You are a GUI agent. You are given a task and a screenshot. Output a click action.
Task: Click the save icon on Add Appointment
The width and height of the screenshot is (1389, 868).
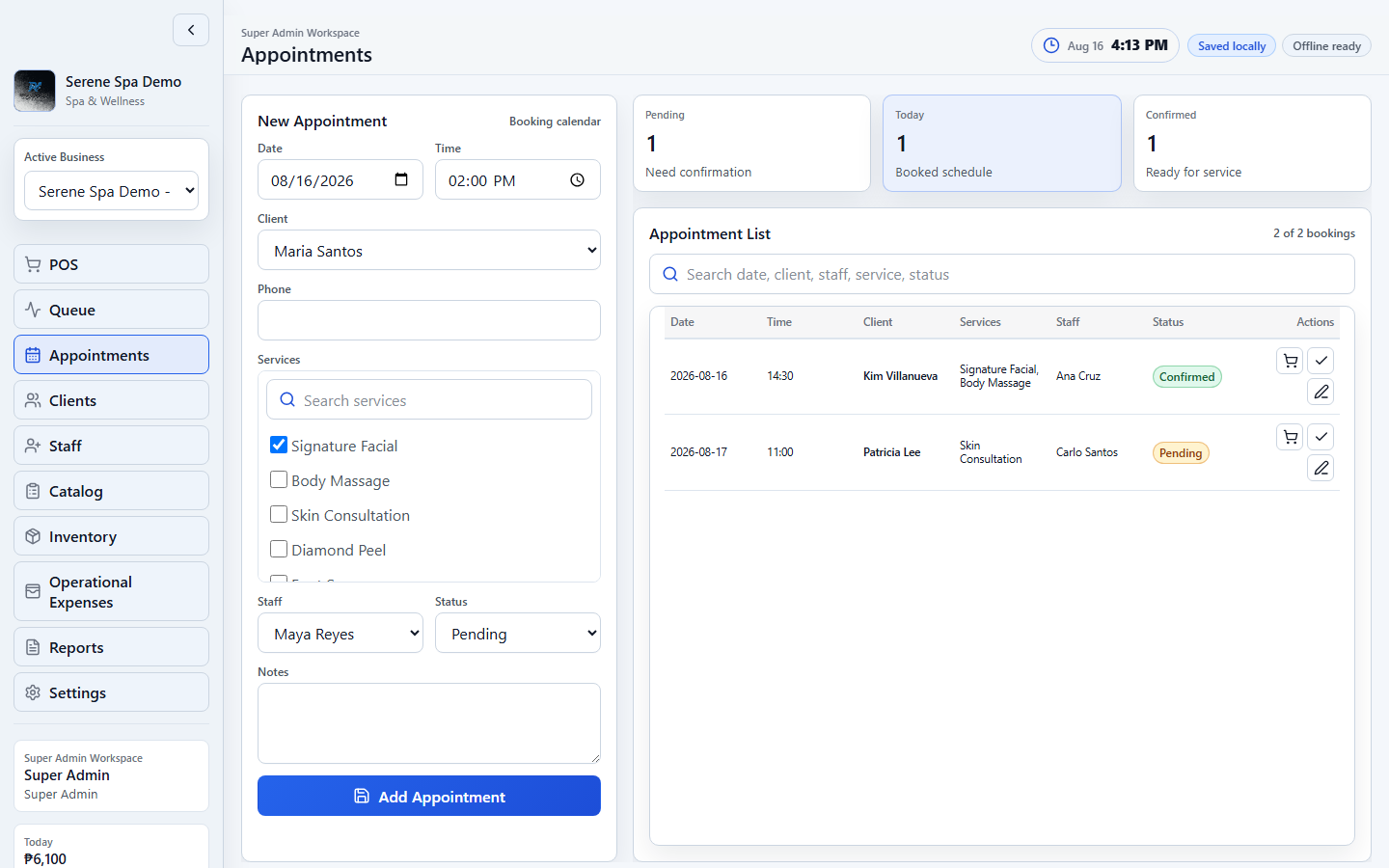click(x=362, y=796)
